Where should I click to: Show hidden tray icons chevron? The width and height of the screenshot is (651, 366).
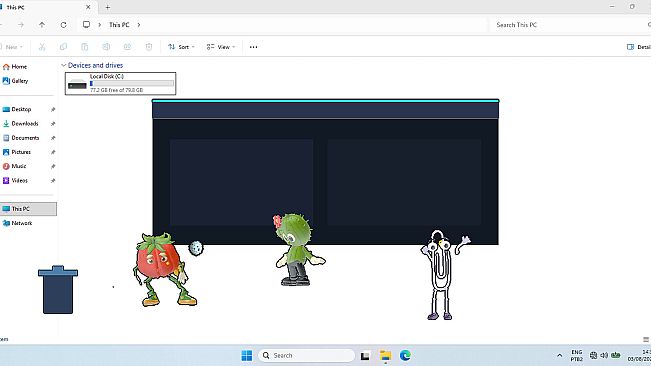tap(559, 356)
